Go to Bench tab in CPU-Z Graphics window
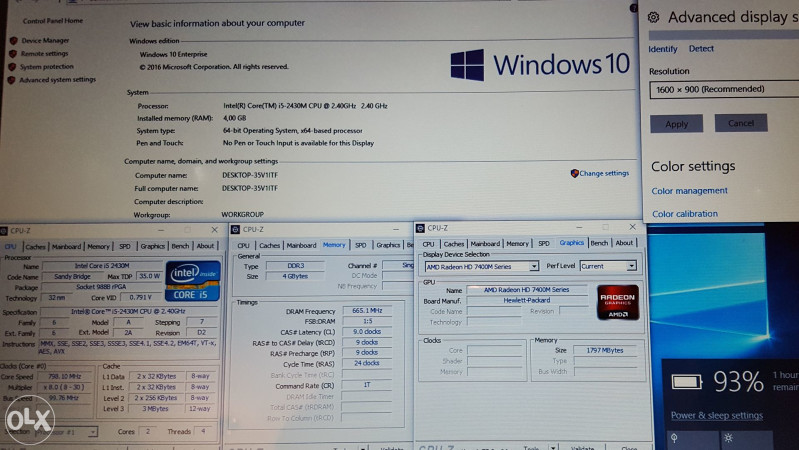This screenshot has height=450, width=799. (599, 243)
